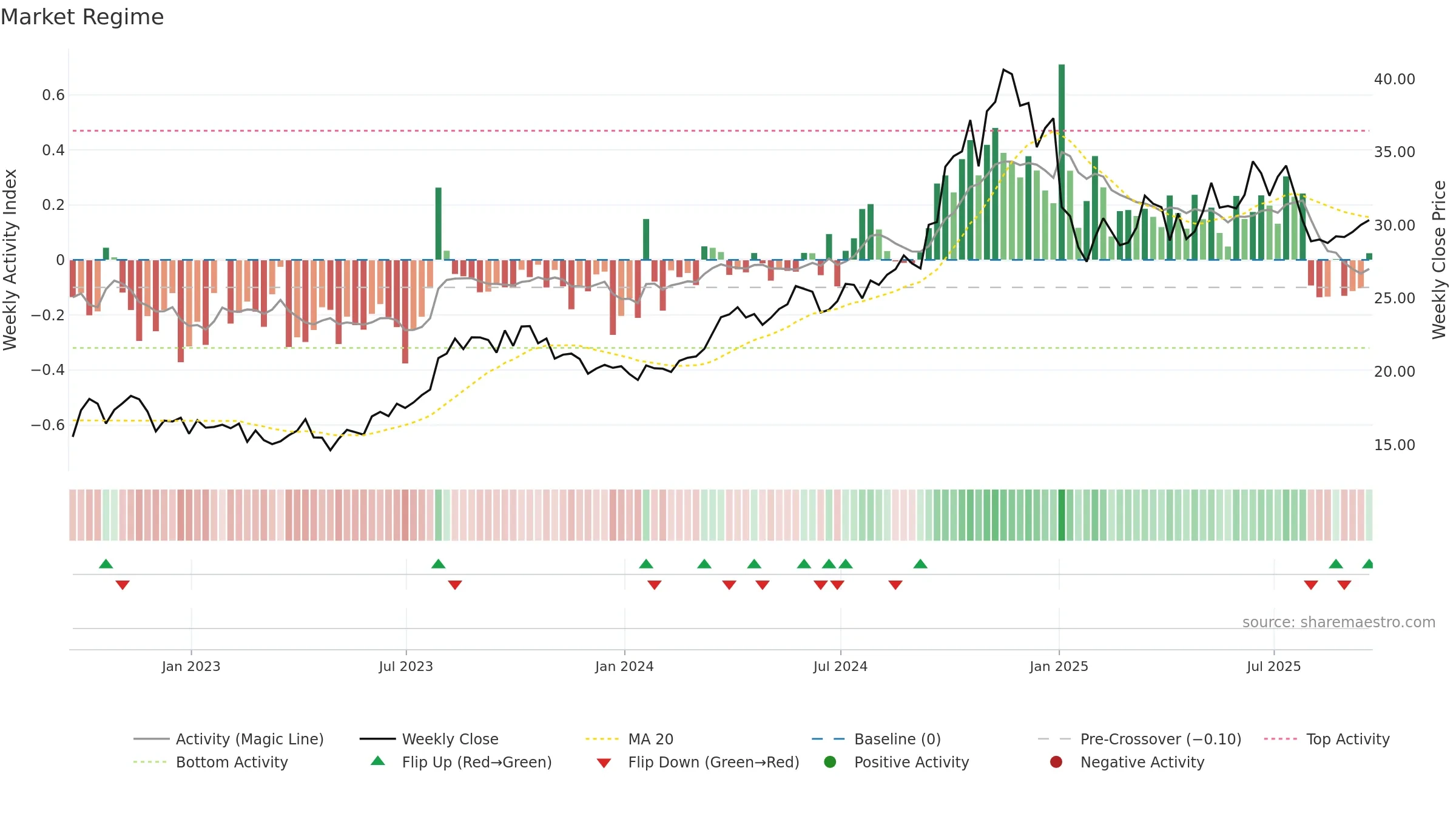
Task: Click the green flip-up triangle just after Jul 2023
Action: 439,564
